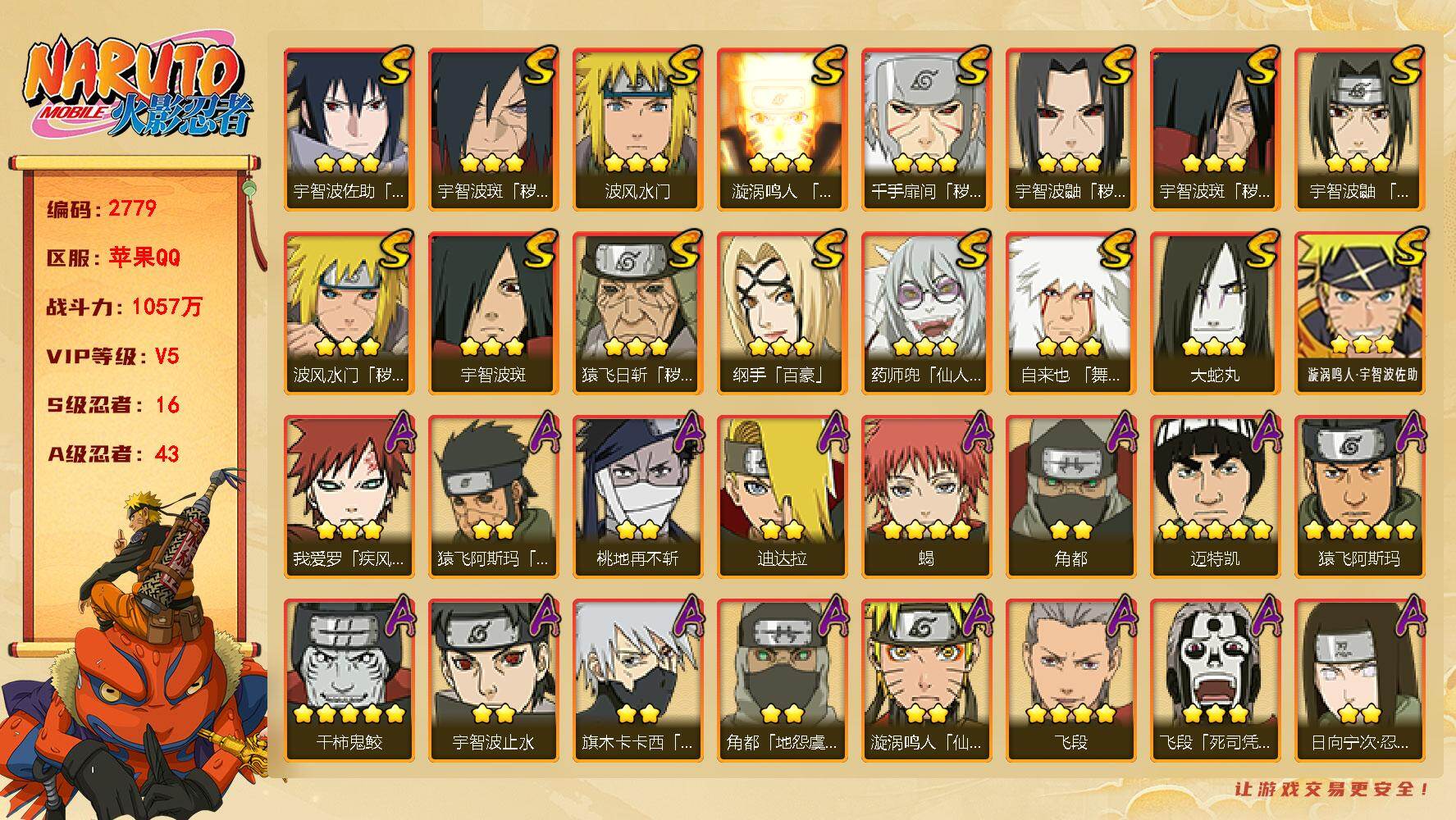Click the 让游戏交易更安全 slogan text
Screen dimensions: 1456x820
coord(1332,789)
